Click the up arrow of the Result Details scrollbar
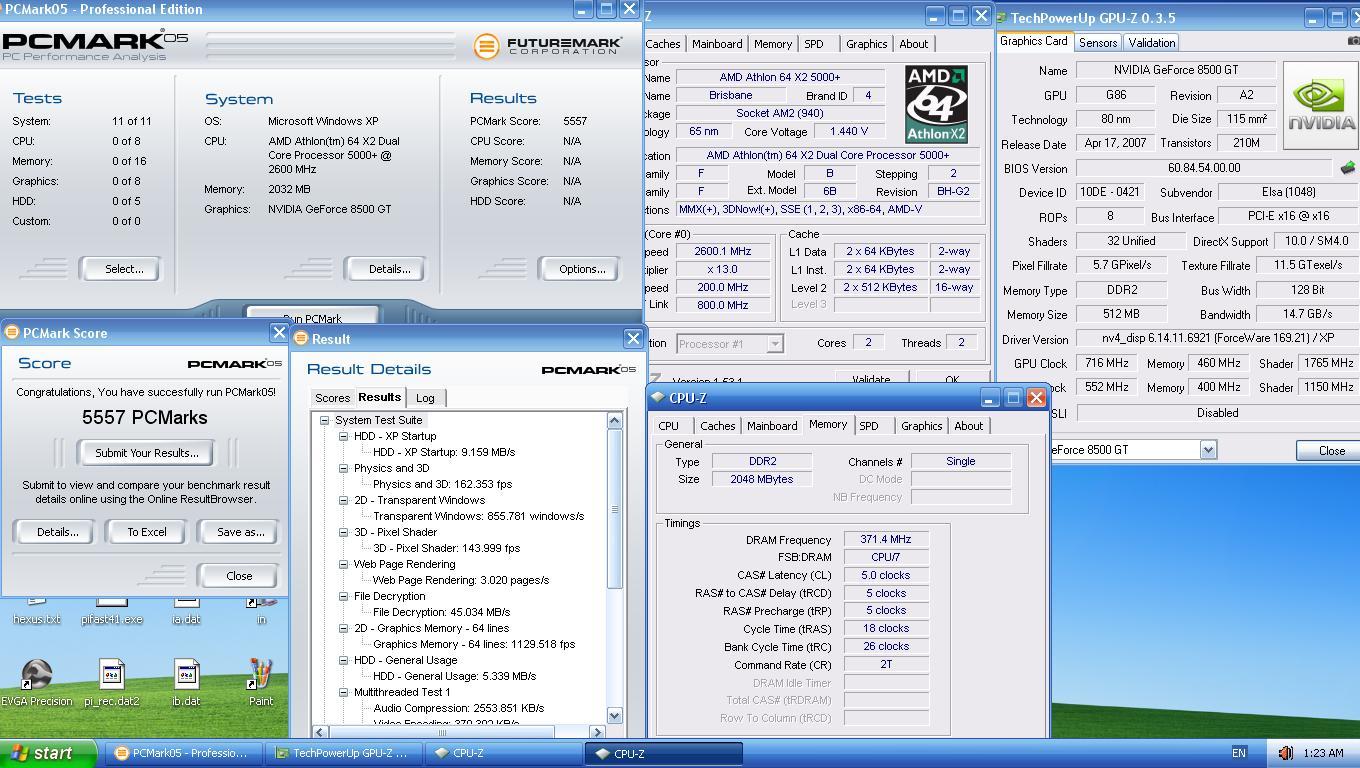 (614, 421)
